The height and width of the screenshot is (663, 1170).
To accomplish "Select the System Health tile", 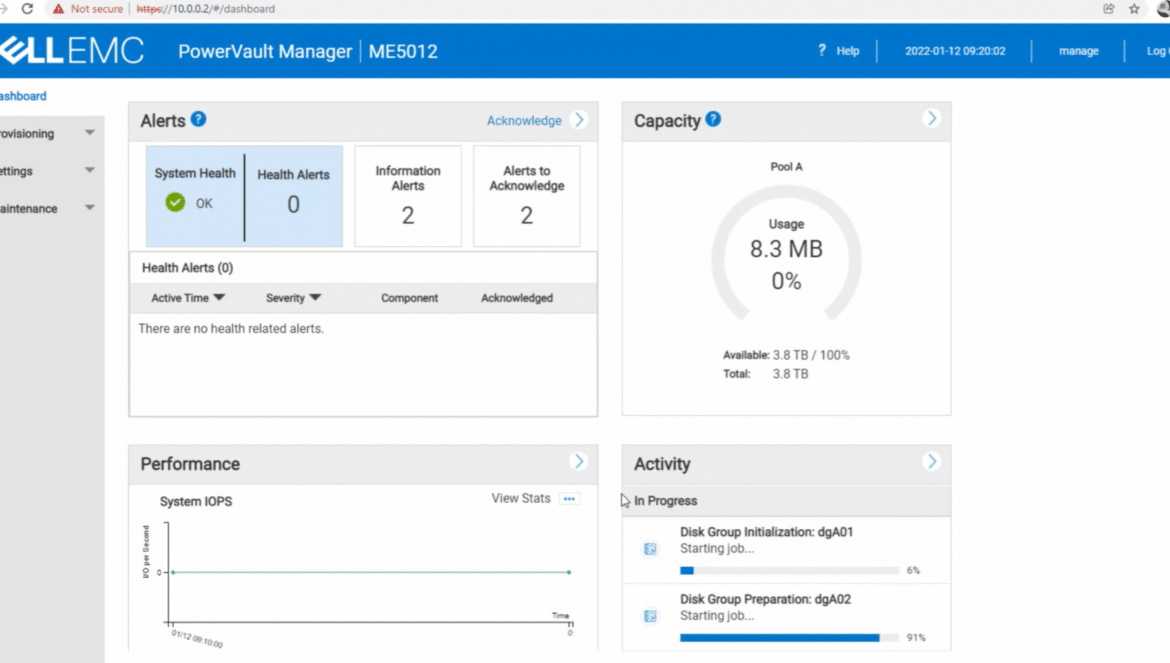I will click(195, 195).
